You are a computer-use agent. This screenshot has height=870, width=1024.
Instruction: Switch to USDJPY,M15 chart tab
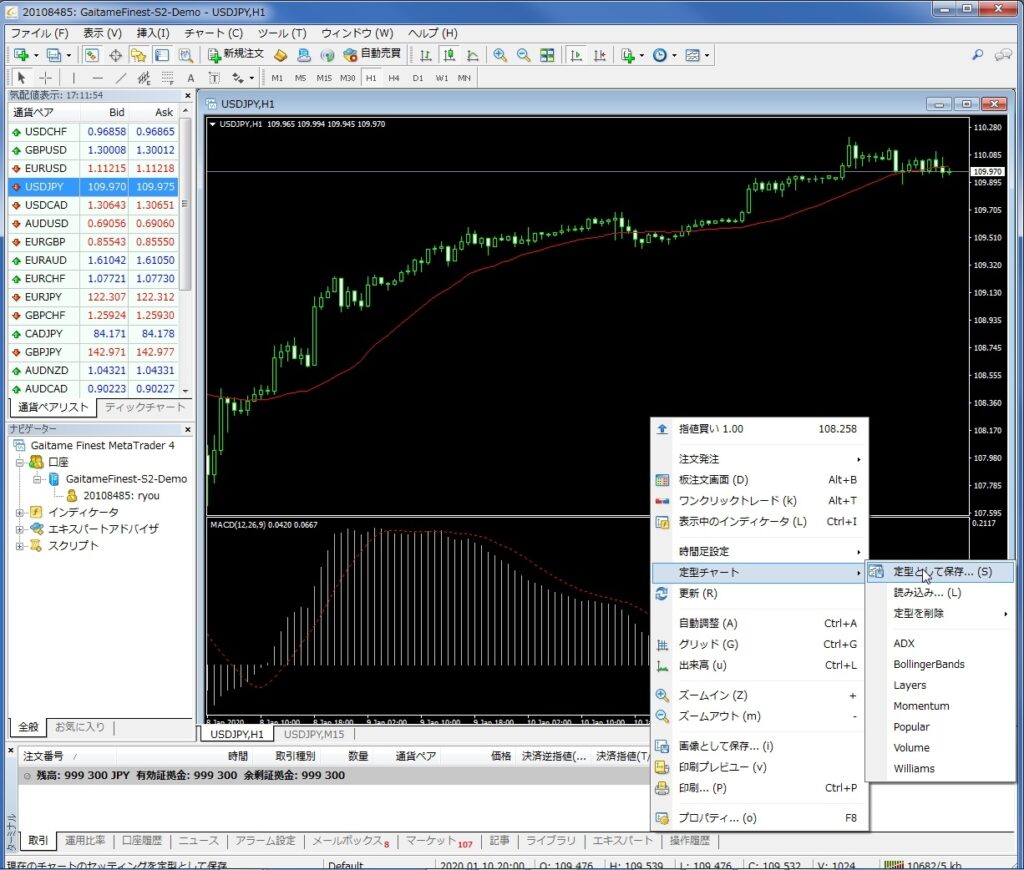click(313, 734)
